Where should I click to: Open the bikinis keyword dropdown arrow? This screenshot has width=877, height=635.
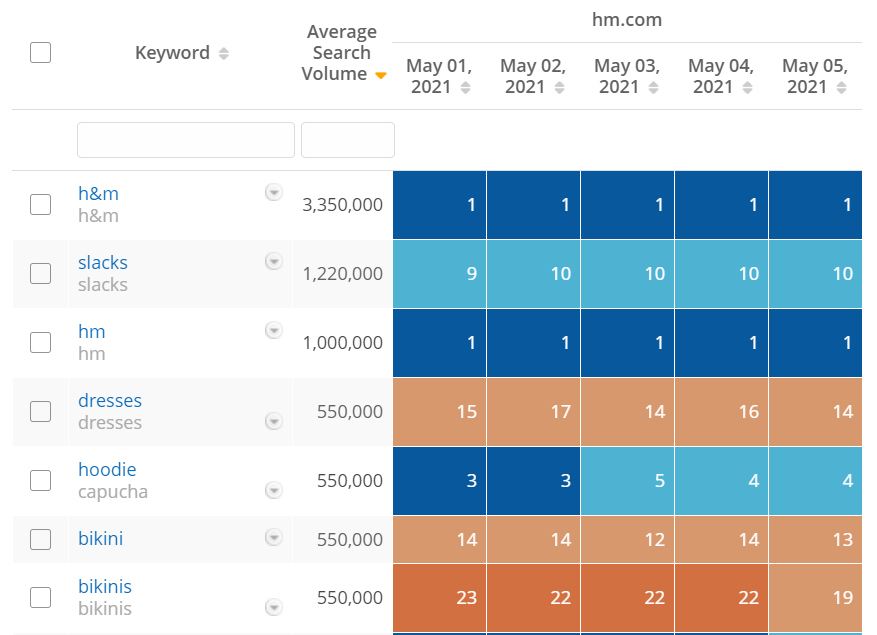point(274,607)
